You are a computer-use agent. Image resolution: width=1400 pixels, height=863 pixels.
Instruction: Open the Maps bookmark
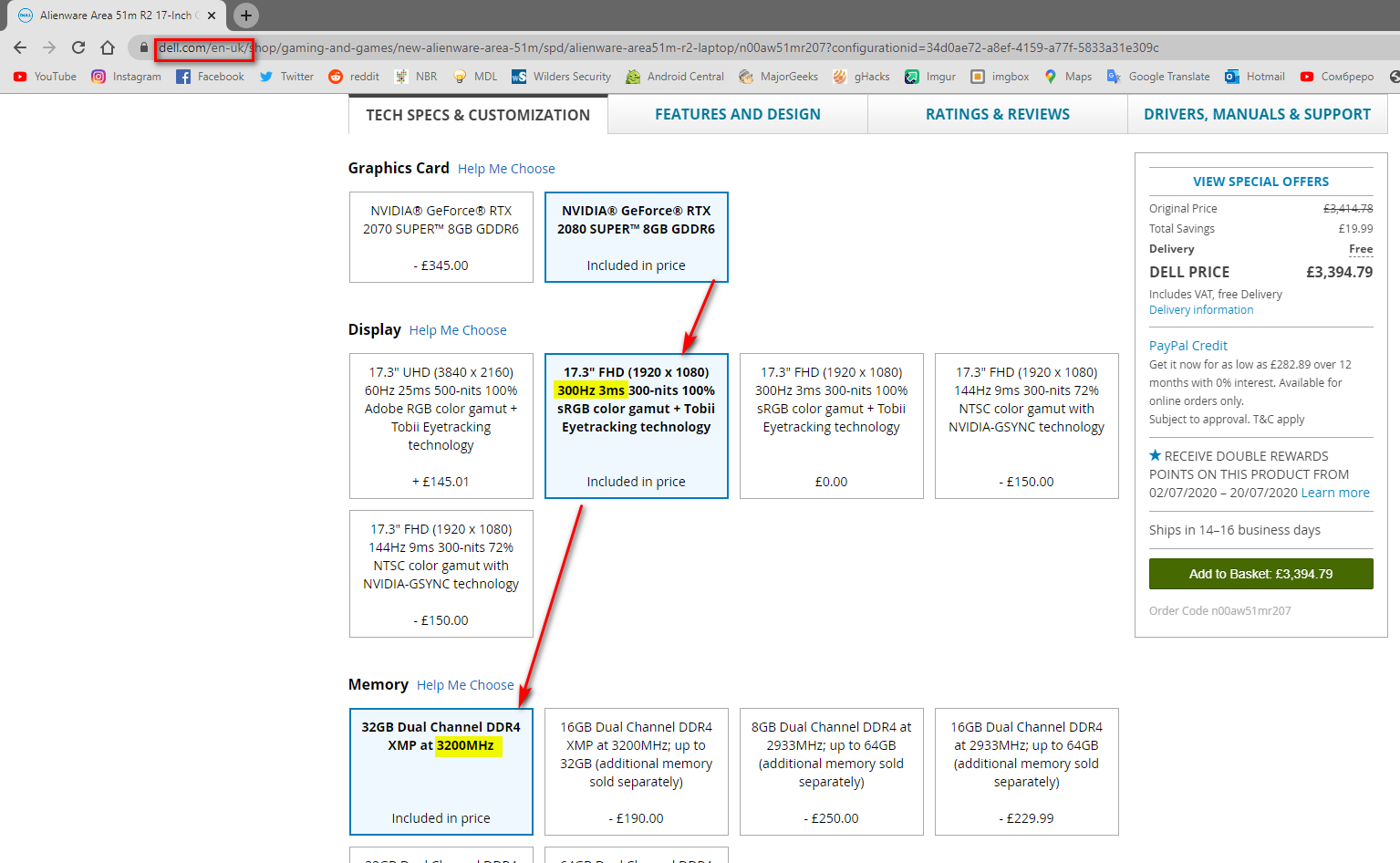point(1068,77)
